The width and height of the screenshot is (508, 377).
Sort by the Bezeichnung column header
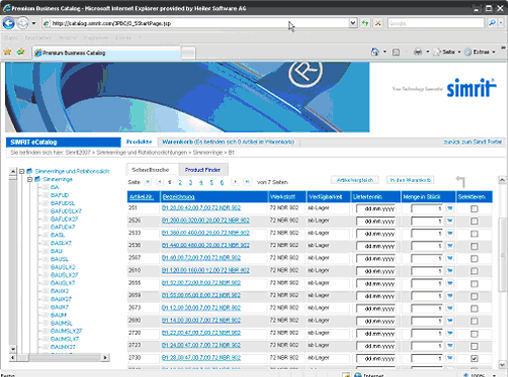tap(178, 197)
